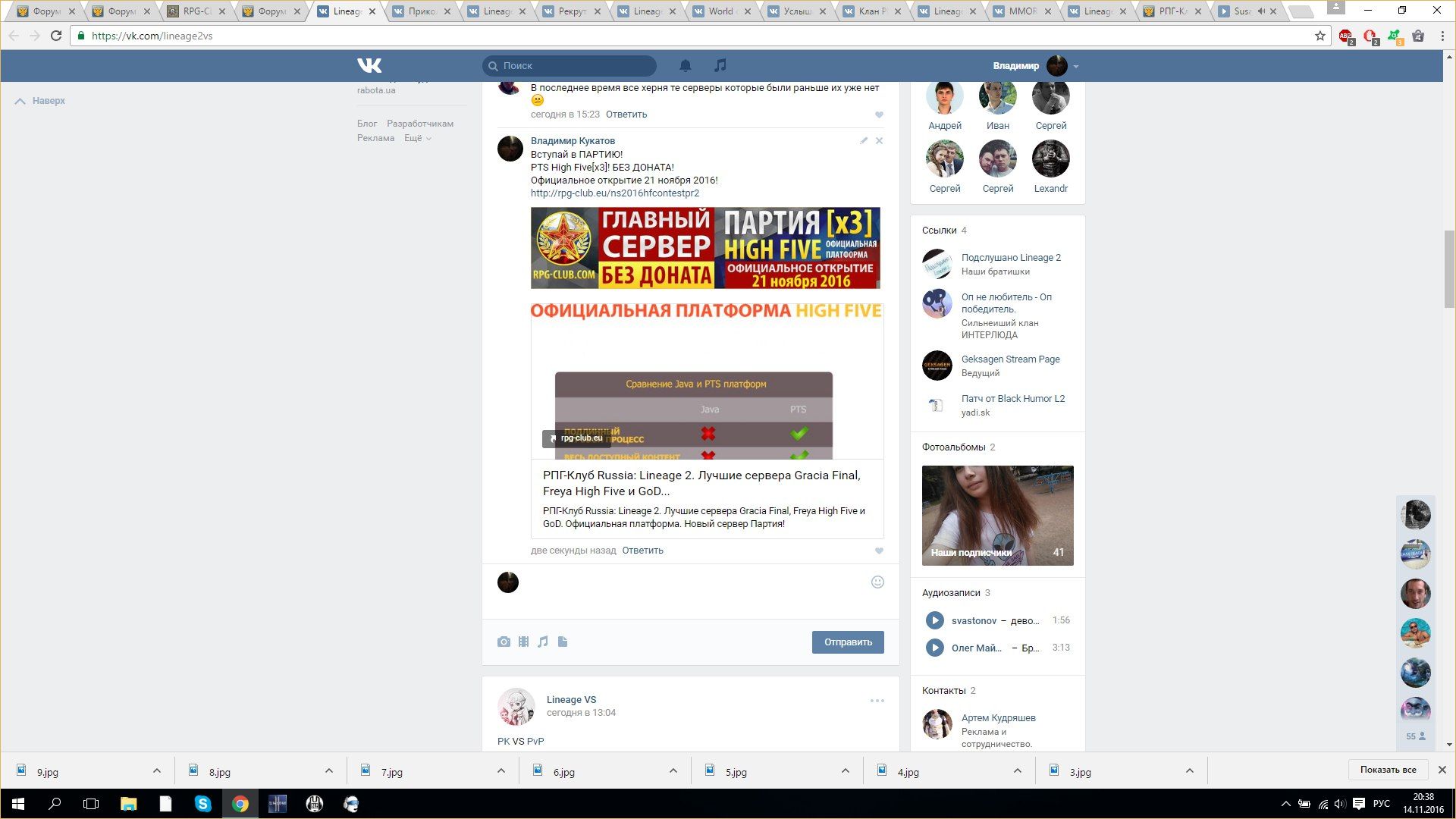Open Блог footer link
The height and width of the screenshot is (819, 1456).
tap(367, 124)
